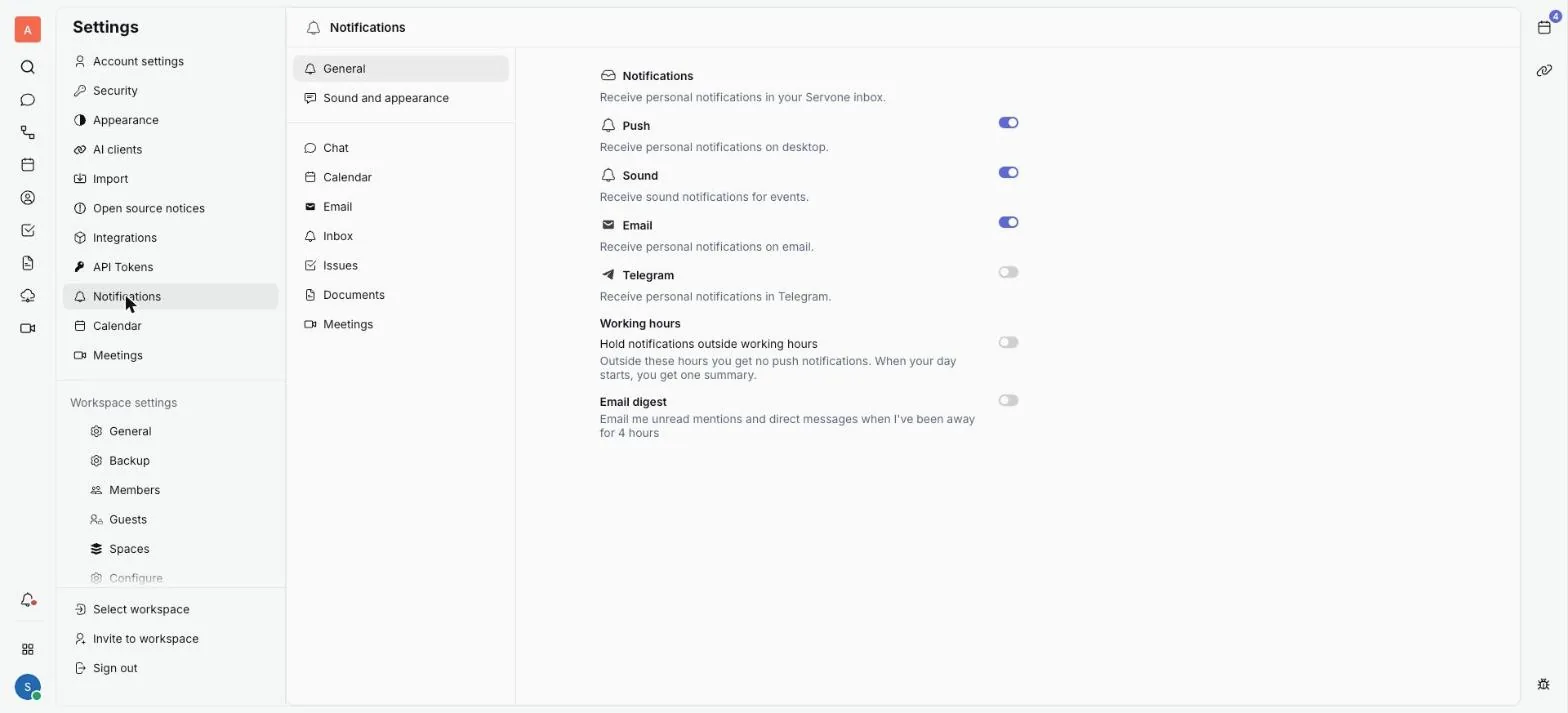The image size is (1568, 713).
Task: Open the blue user avatar labeled S
Action: (28, 687)
